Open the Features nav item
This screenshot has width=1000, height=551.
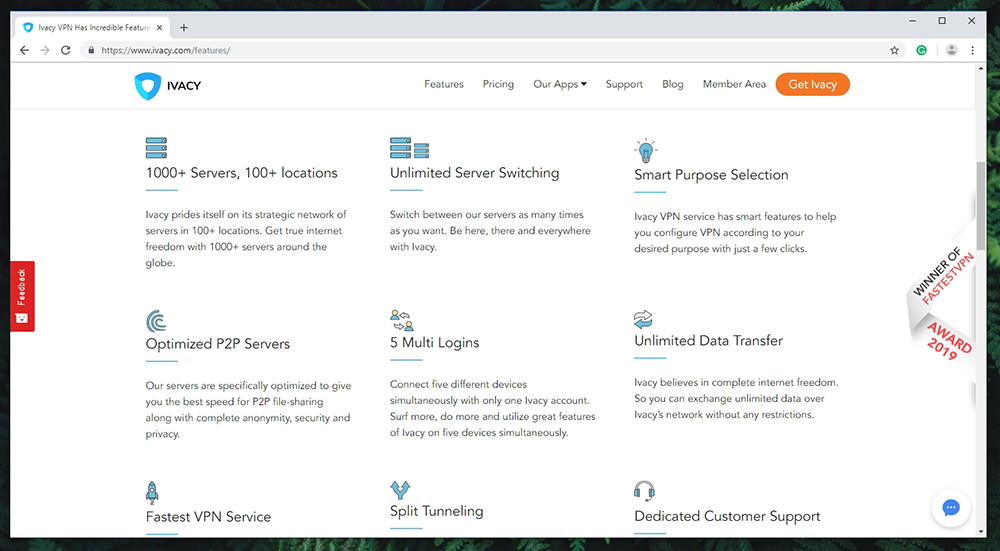[444, 84]
